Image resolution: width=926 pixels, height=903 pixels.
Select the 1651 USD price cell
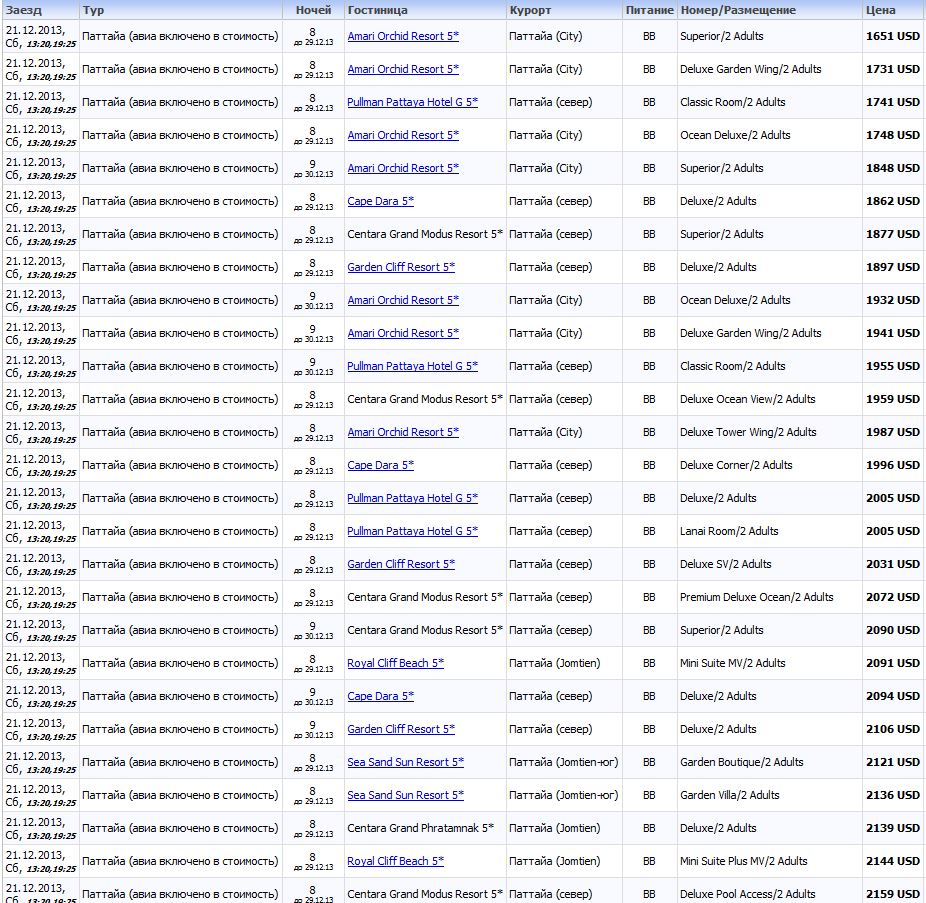click(892, 36)
